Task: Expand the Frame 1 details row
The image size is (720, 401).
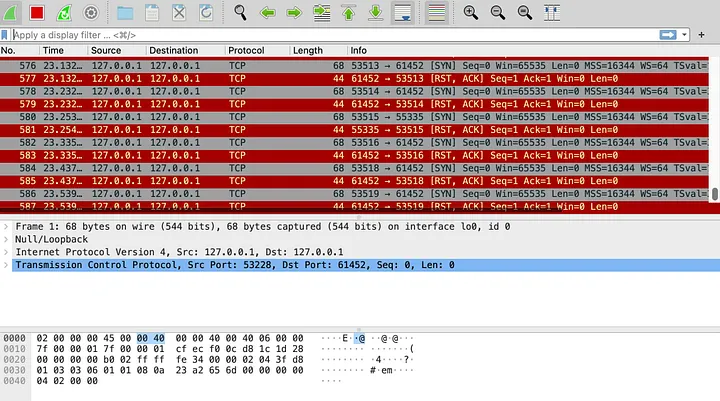Action: 6,226
